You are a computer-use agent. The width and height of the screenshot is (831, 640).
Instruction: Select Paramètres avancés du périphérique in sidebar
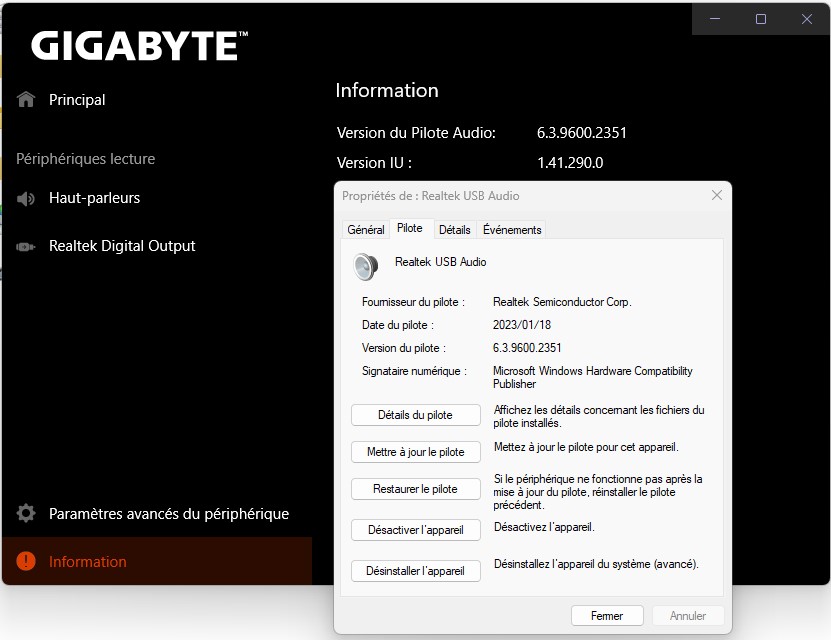168,514
